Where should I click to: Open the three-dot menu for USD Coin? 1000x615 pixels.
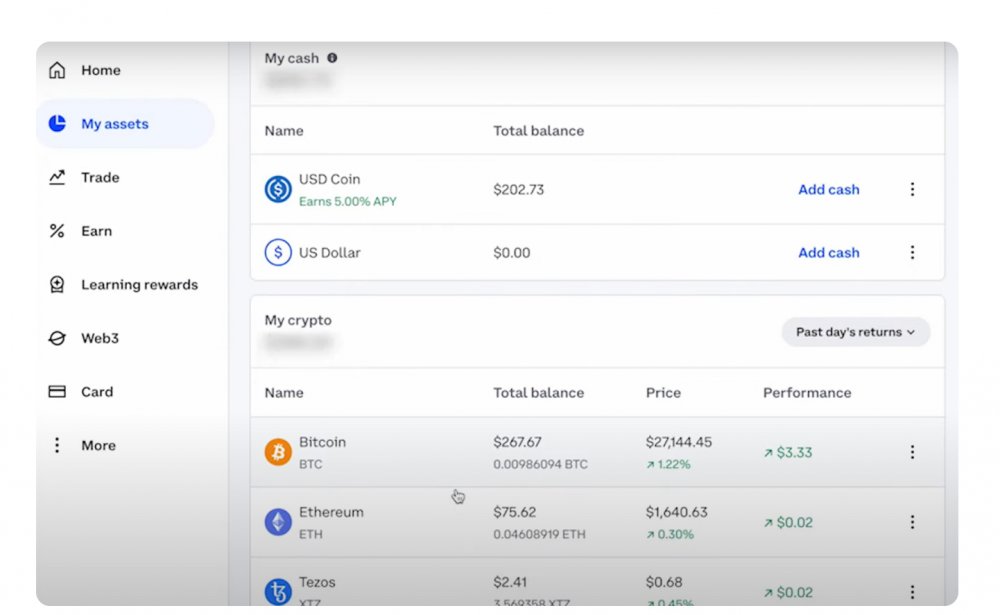click(912, 189)
